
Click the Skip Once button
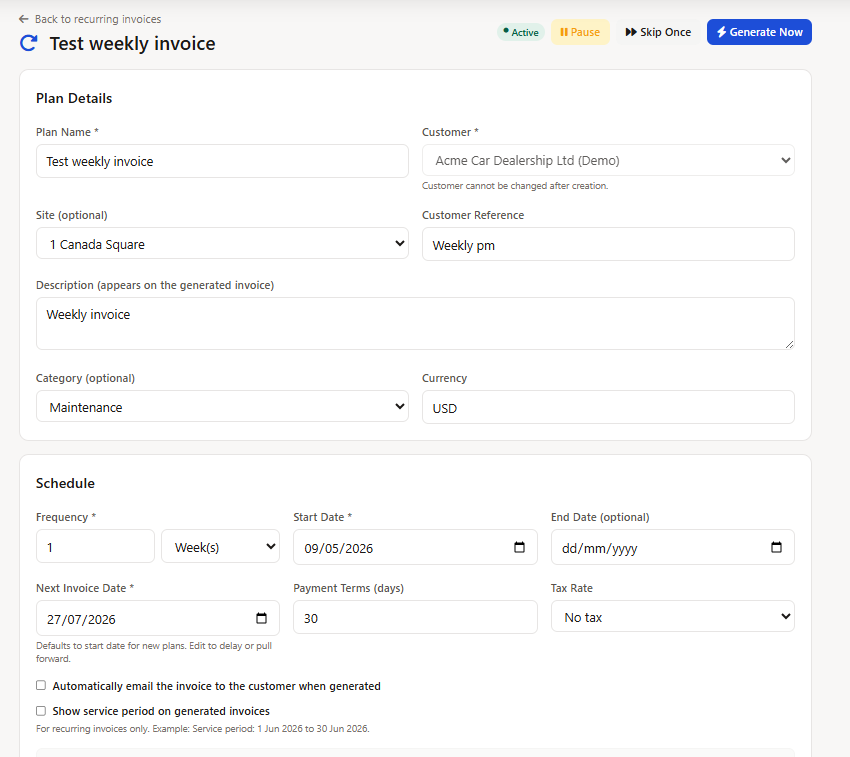pos(658,32)
